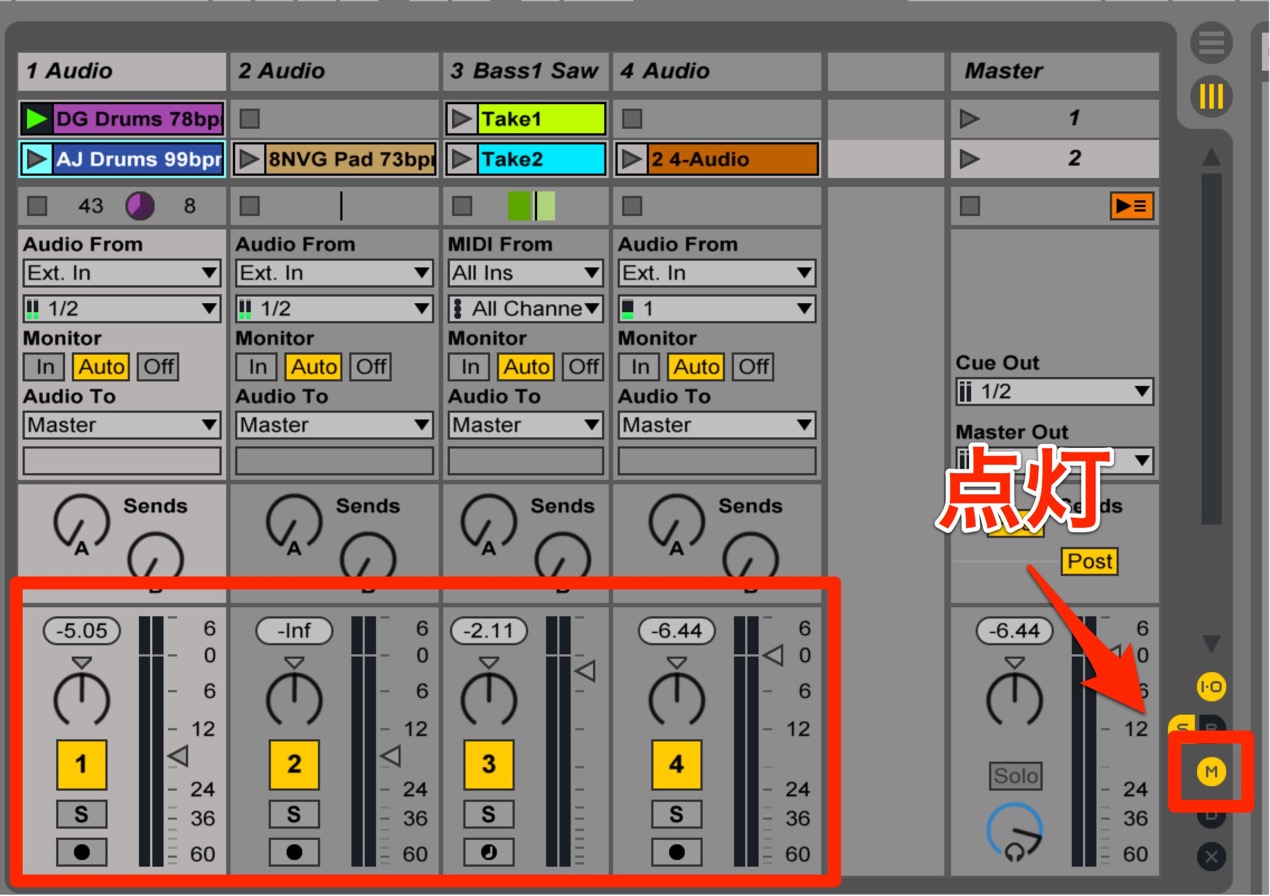Click 2 Audio pan knob
This screenshot has height=896, width=1270.
pos(294,697)
